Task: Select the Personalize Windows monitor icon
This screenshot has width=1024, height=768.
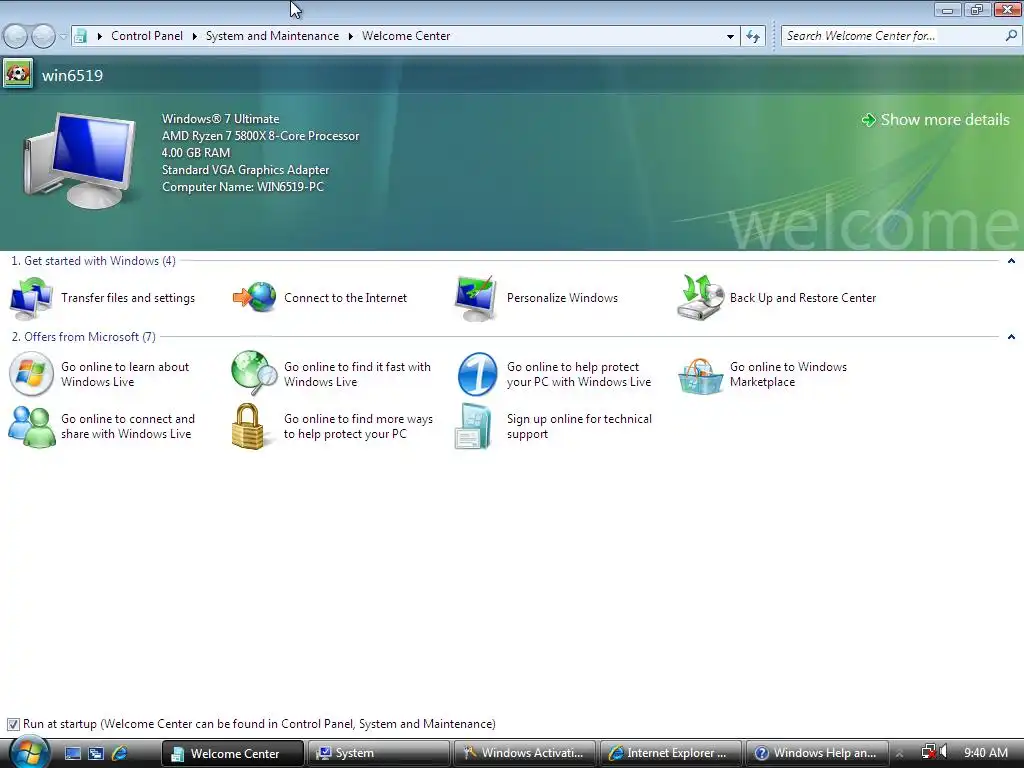Action: (x=477, y=298)
